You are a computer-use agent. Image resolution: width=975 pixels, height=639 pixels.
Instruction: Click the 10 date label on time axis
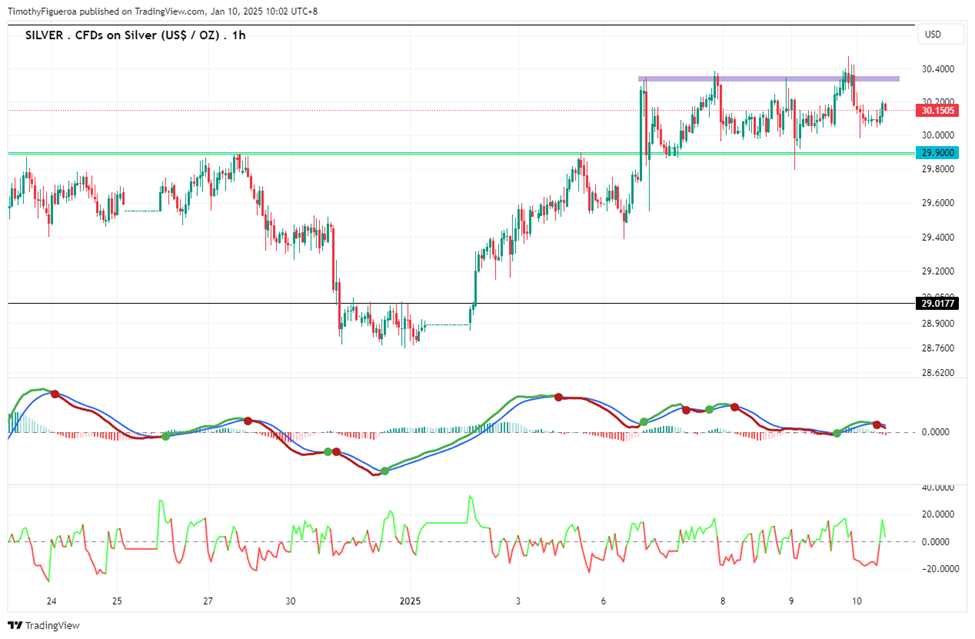pyautogui.click(x=856, y=601)
